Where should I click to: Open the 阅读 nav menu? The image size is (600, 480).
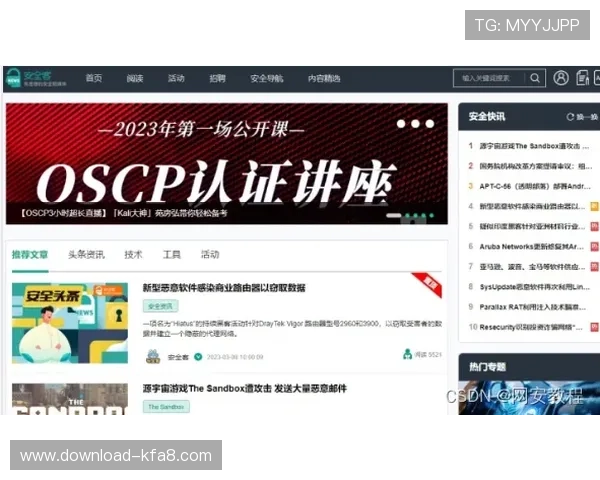click(135, 78)
